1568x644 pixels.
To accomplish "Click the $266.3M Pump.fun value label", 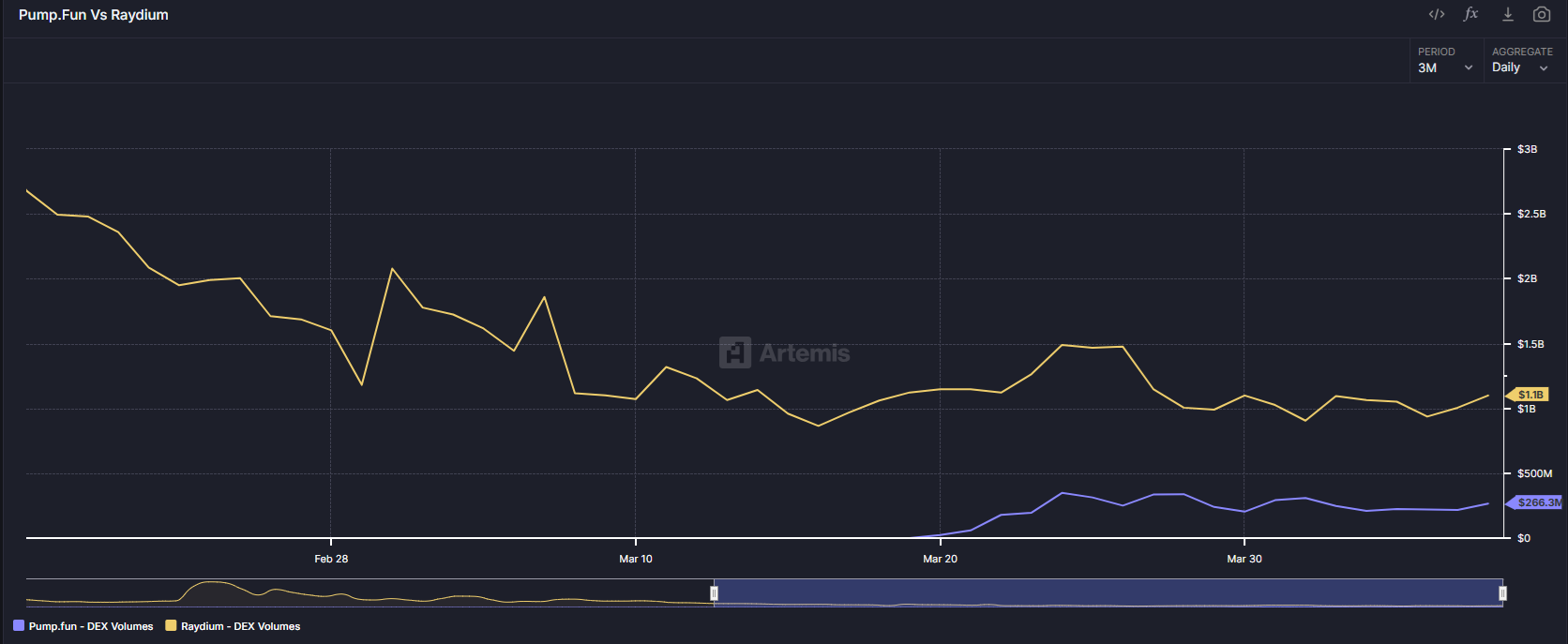I will 1535,502.
